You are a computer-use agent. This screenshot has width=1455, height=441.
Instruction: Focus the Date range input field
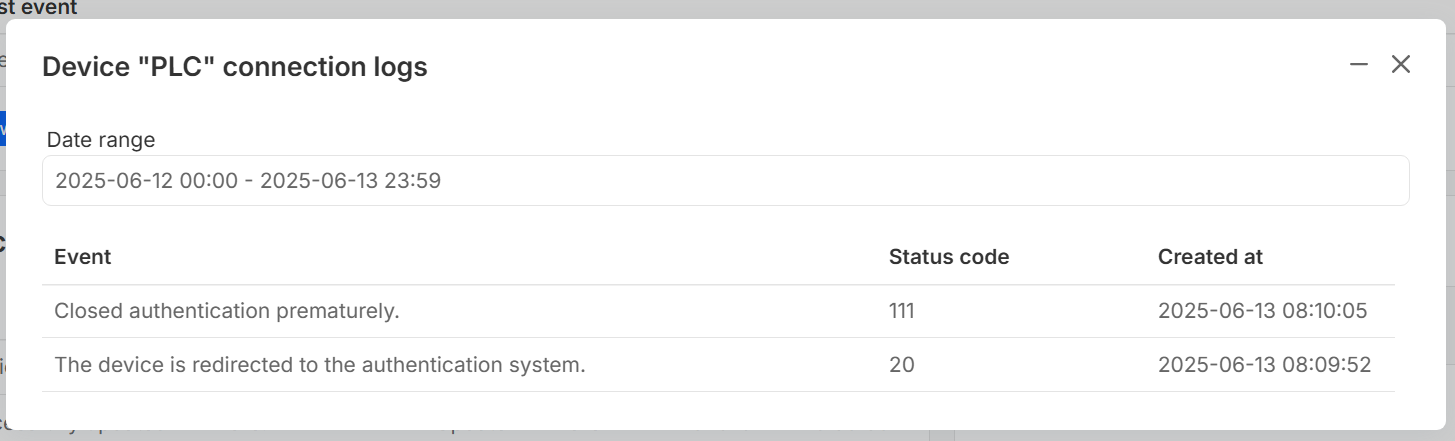coord(725,181)
